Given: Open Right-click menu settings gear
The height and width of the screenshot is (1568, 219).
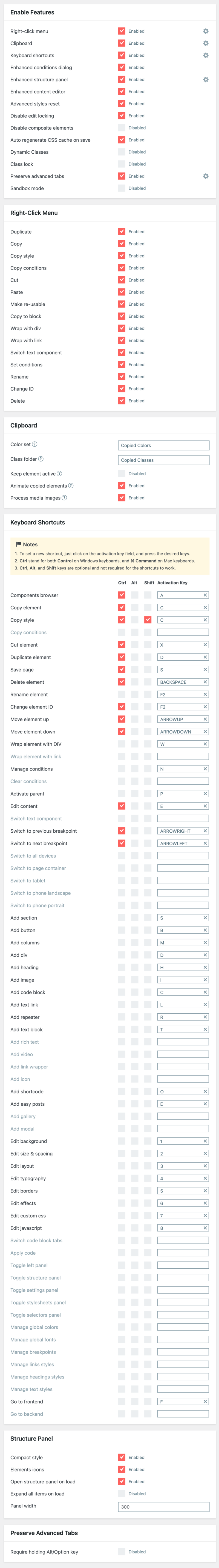Looking at the screenshot, I should click(206, 31).
